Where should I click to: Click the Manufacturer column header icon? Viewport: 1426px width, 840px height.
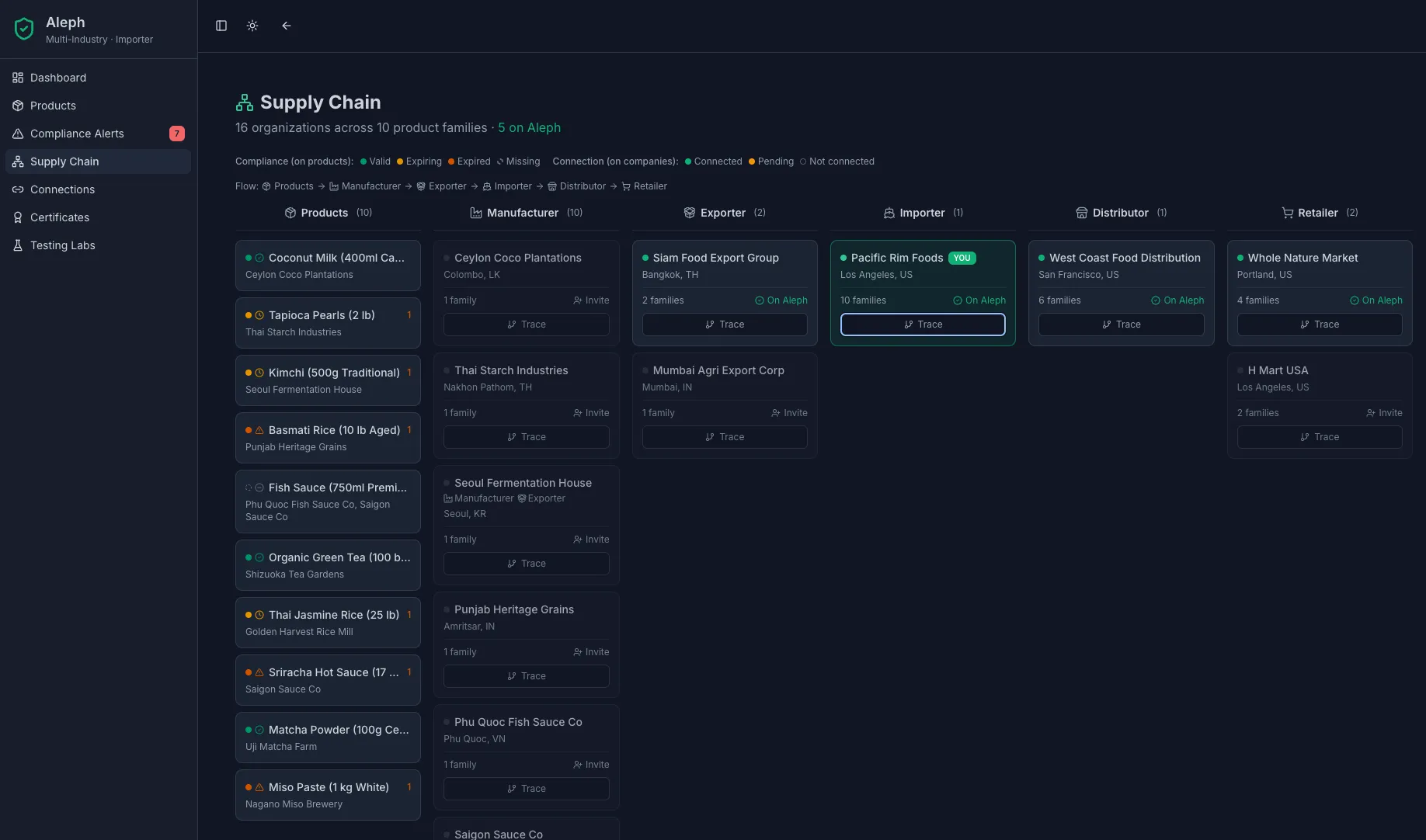pyautogui.click(x=476, y=213)
